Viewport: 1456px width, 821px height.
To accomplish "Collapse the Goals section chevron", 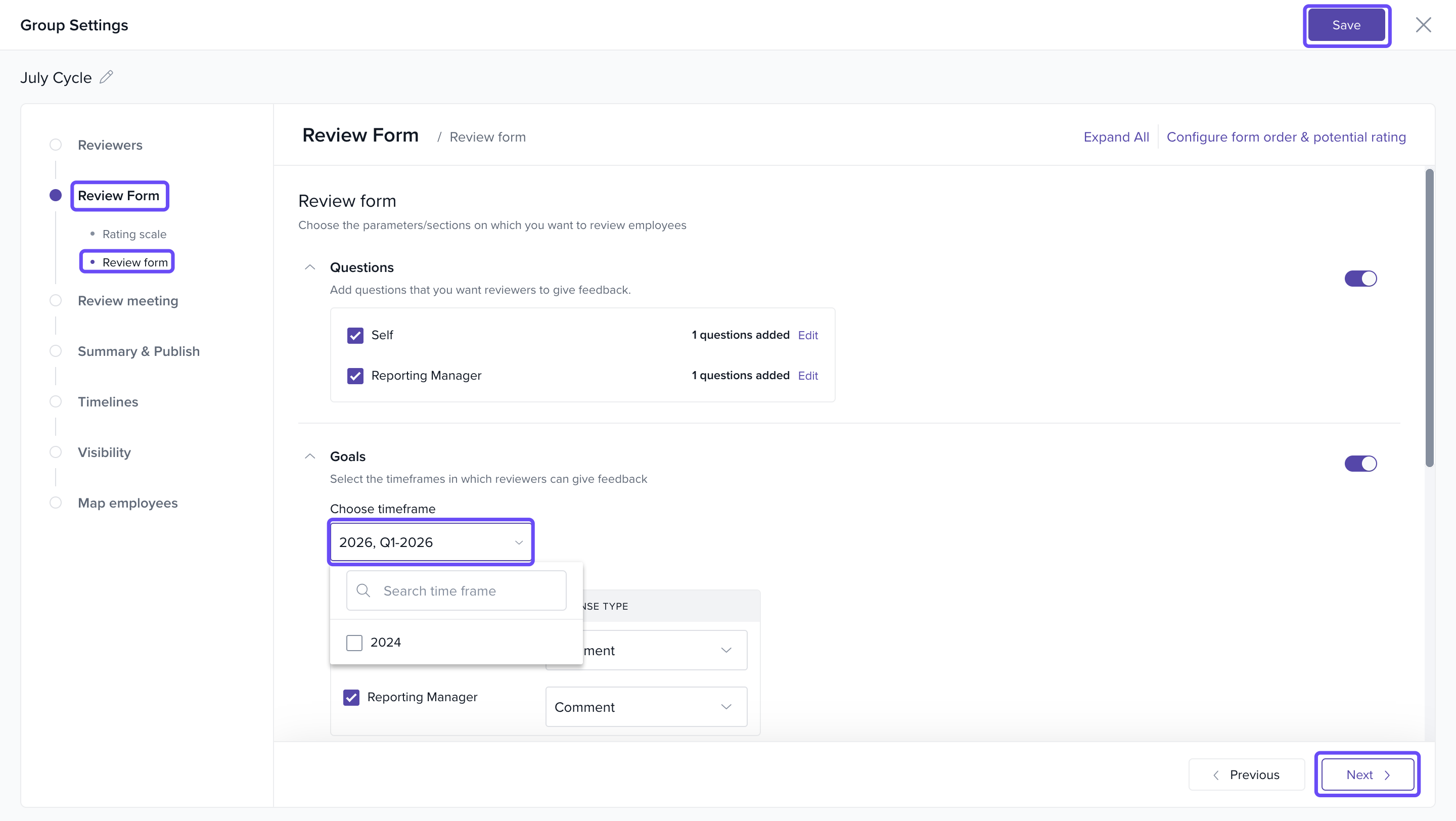I will [x=310, y=456].
